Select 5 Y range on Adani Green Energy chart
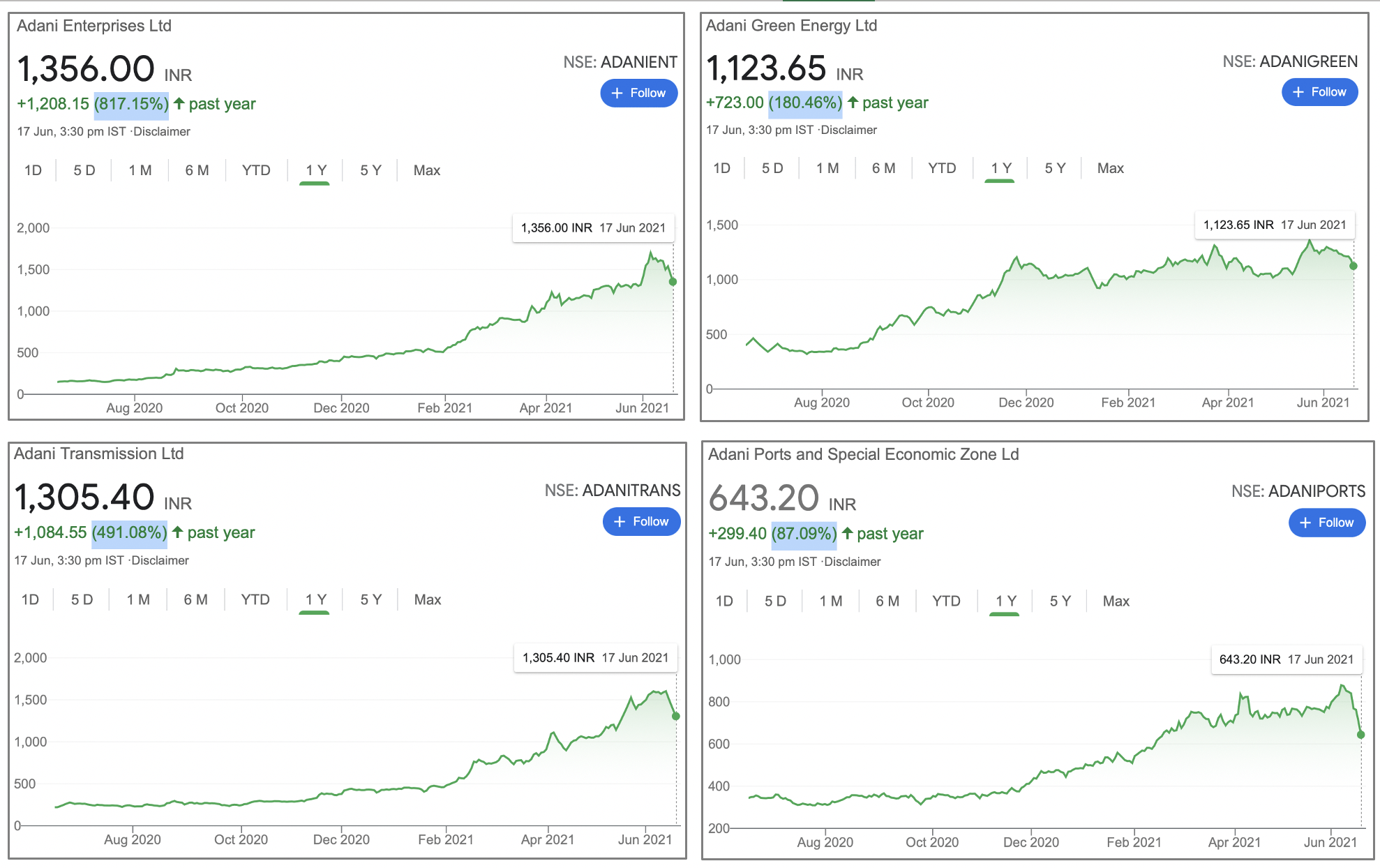 pyautogui.click(x=1055, y=168)
